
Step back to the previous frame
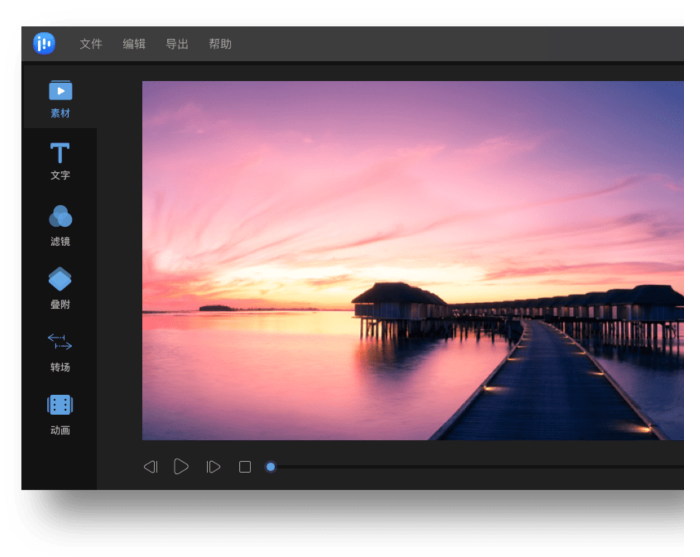click(x=150, y=467)
